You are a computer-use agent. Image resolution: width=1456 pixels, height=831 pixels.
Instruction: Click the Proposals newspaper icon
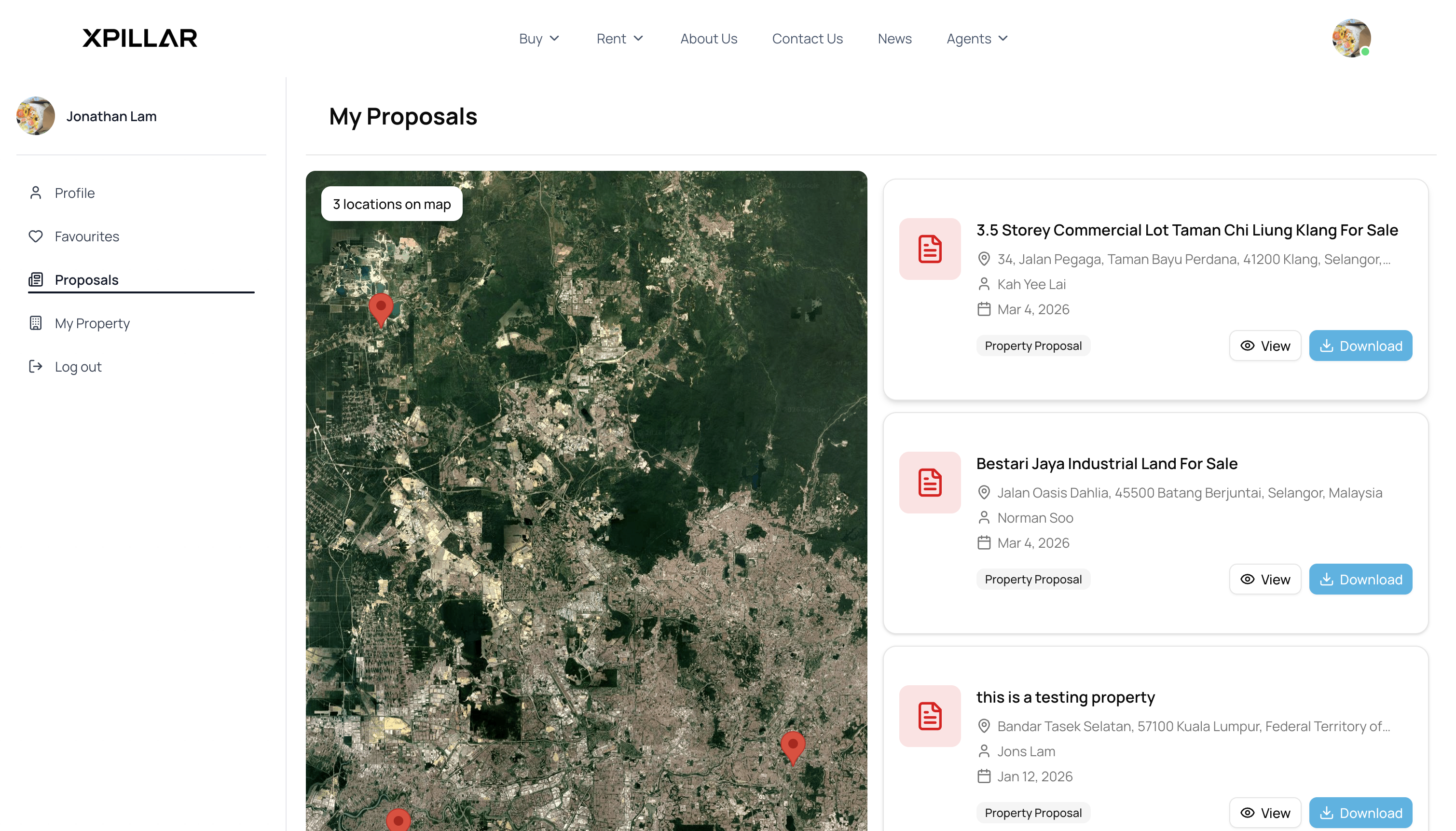tap(35, 280)
